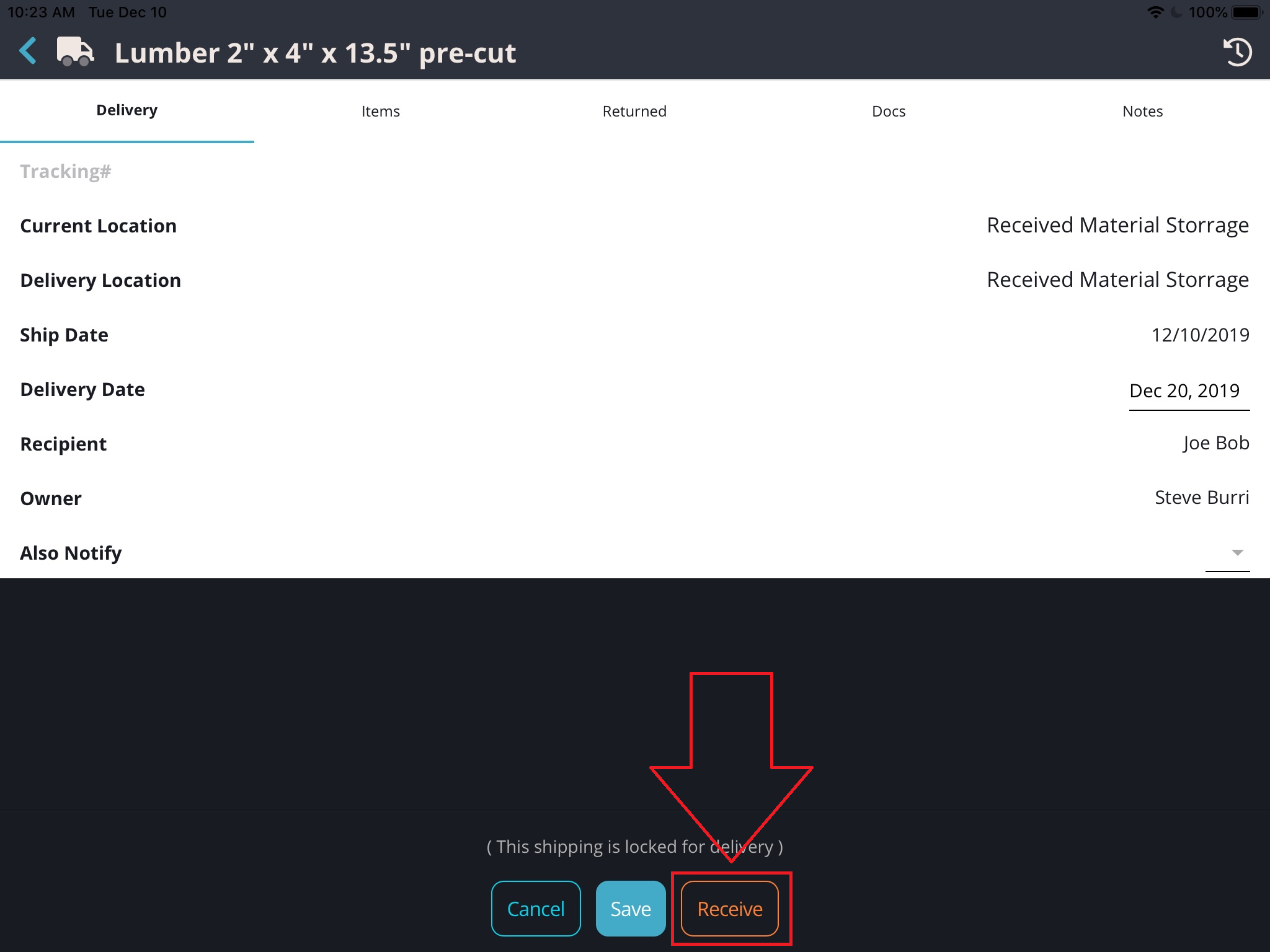1270x952 pixels.
Task: Tap the Owner value Steve Burri
Action: click(1201, 498)
